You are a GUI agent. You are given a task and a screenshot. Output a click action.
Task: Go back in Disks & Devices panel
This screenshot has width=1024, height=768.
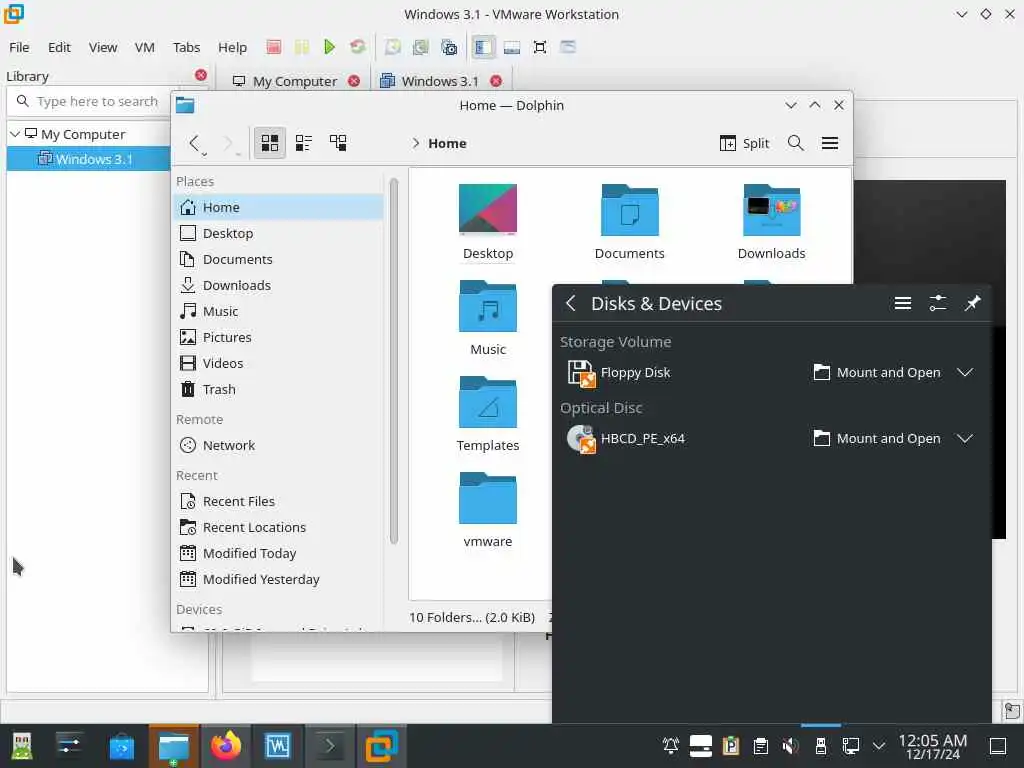coord(571,303)
